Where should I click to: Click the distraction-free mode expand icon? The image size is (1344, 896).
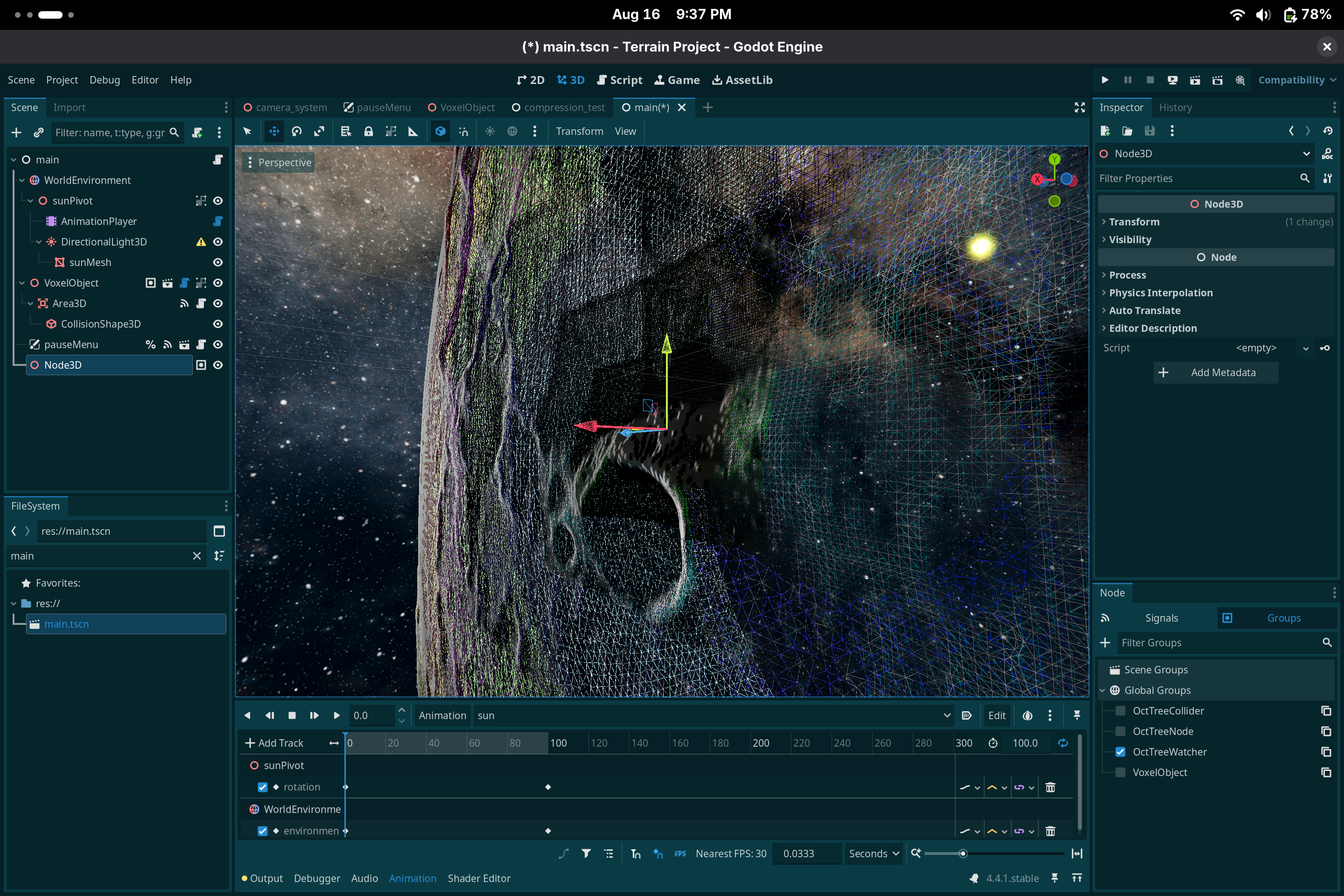point(1079,107)
